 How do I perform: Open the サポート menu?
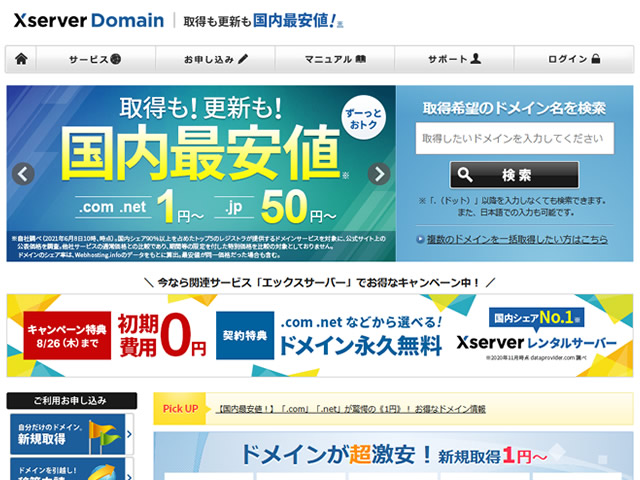click(454, 59)
